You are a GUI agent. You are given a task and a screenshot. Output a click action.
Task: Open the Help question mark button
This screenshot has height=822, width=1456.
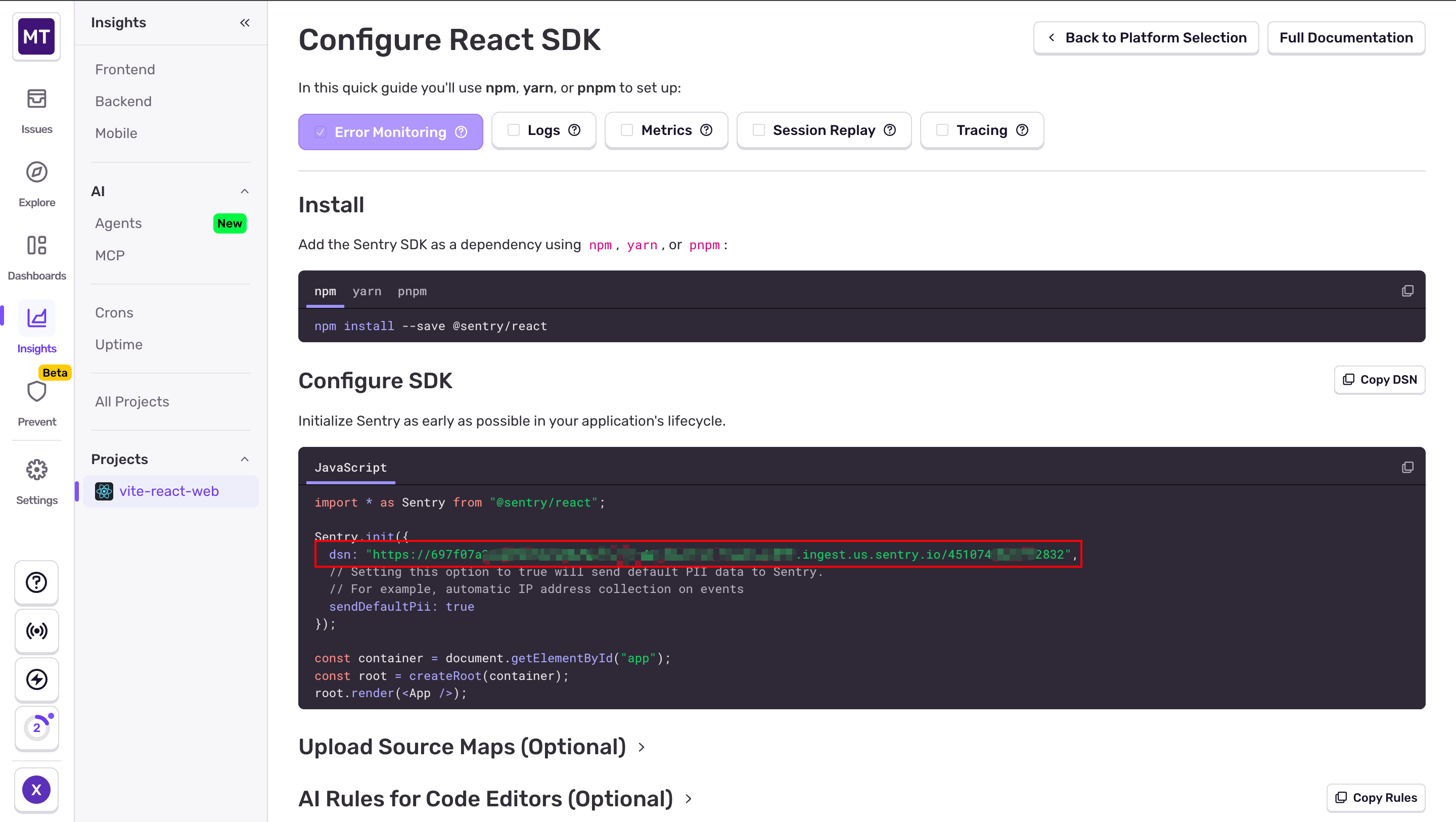[x=37, y=582]
